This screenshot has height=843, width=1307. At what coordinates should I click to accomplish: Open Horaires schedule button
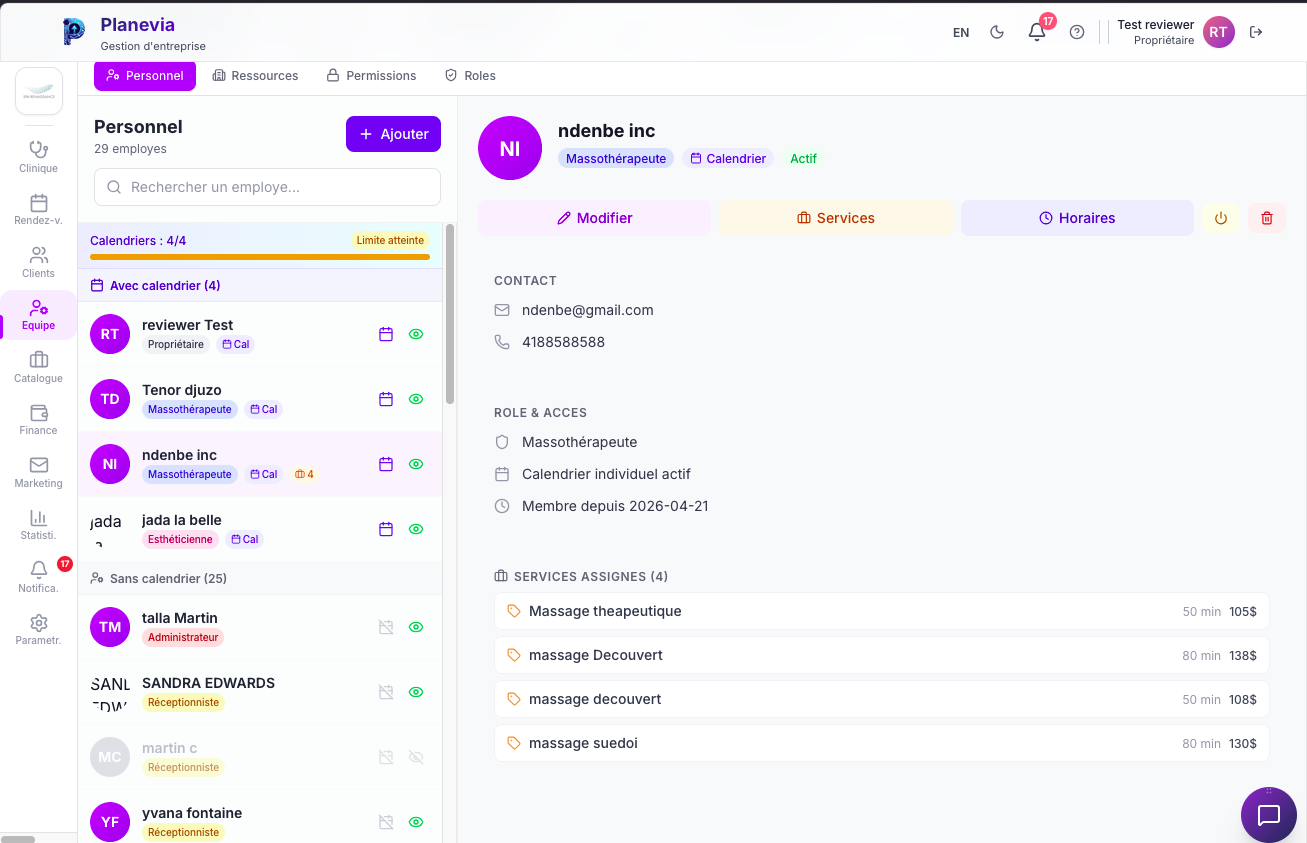pyautogui.click(x=1077, y=218)
